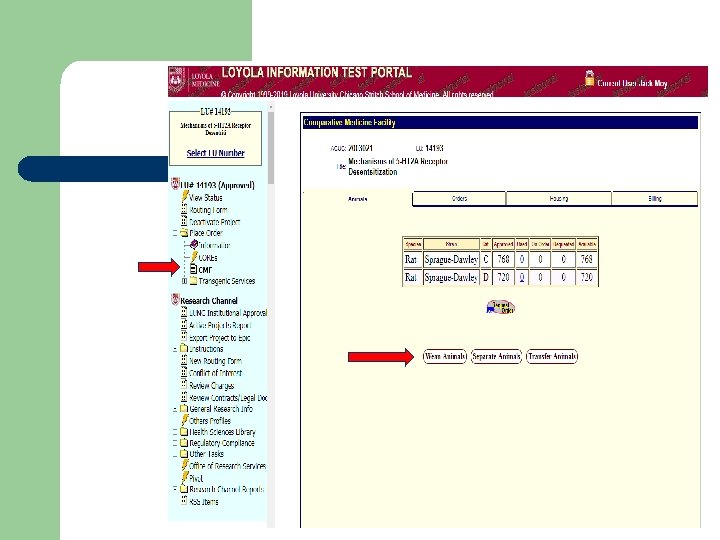The image size is (720, 540).
Task: Click the lightning icon beside Office of Research Services
Action: coord(185,465)
